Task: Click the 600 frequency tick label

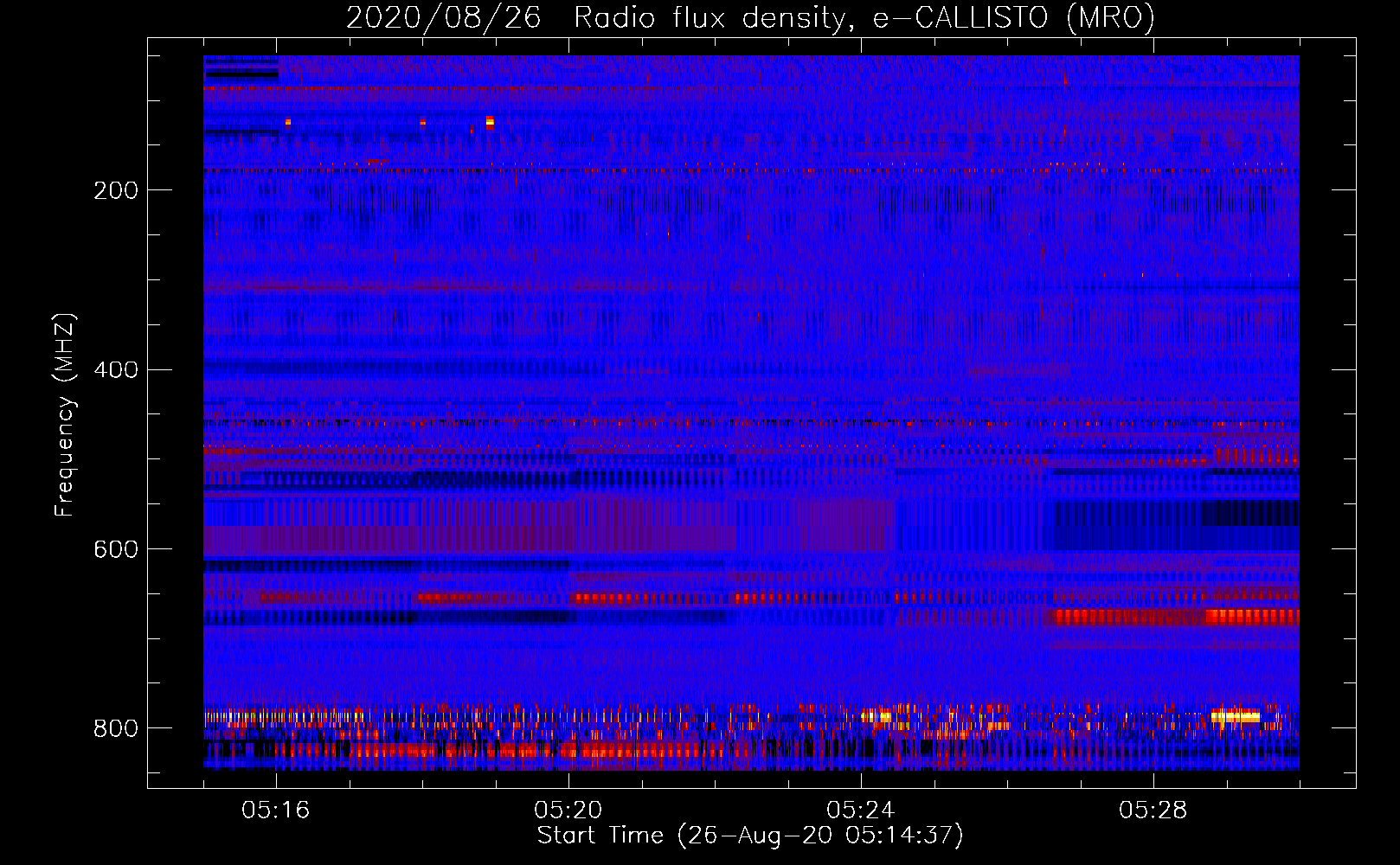Action: 116,550
